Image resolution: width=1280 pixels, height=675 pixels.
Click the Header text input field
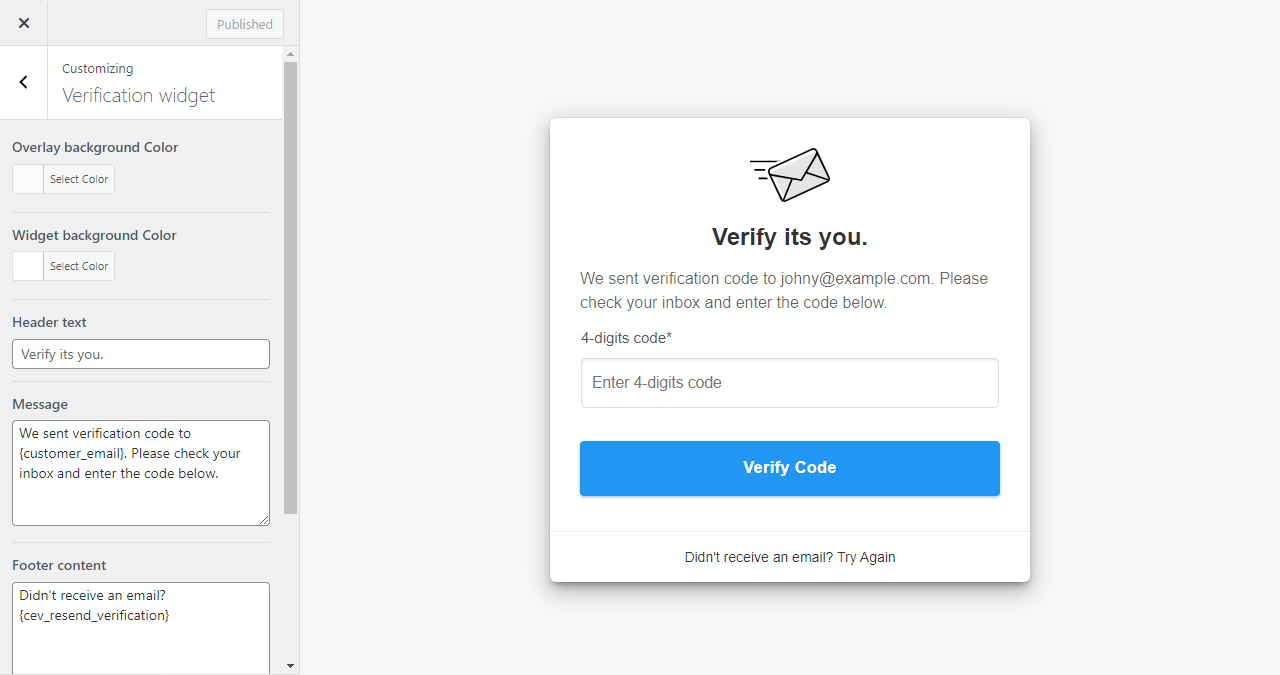[141, 354]
